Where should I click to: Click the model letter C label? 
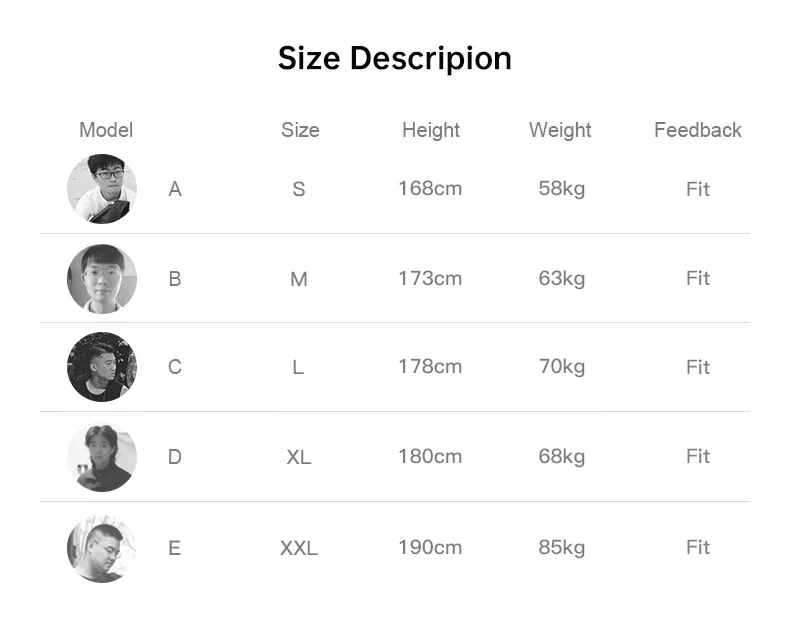coord(175,367)
